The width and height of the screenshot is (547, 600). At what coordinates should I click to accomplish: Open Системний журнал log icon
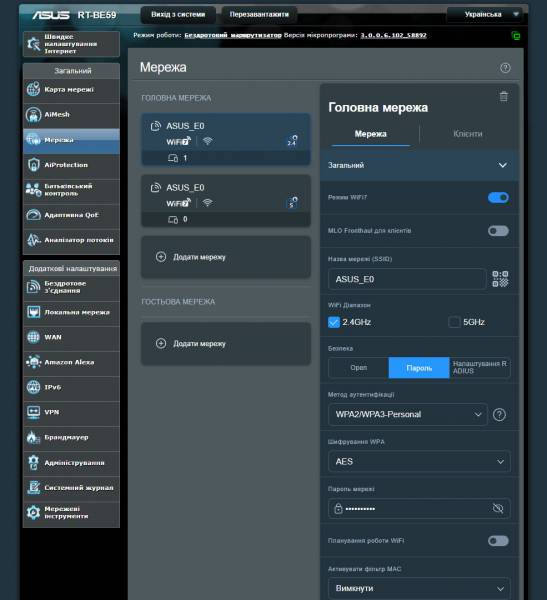tap(33, 488)
